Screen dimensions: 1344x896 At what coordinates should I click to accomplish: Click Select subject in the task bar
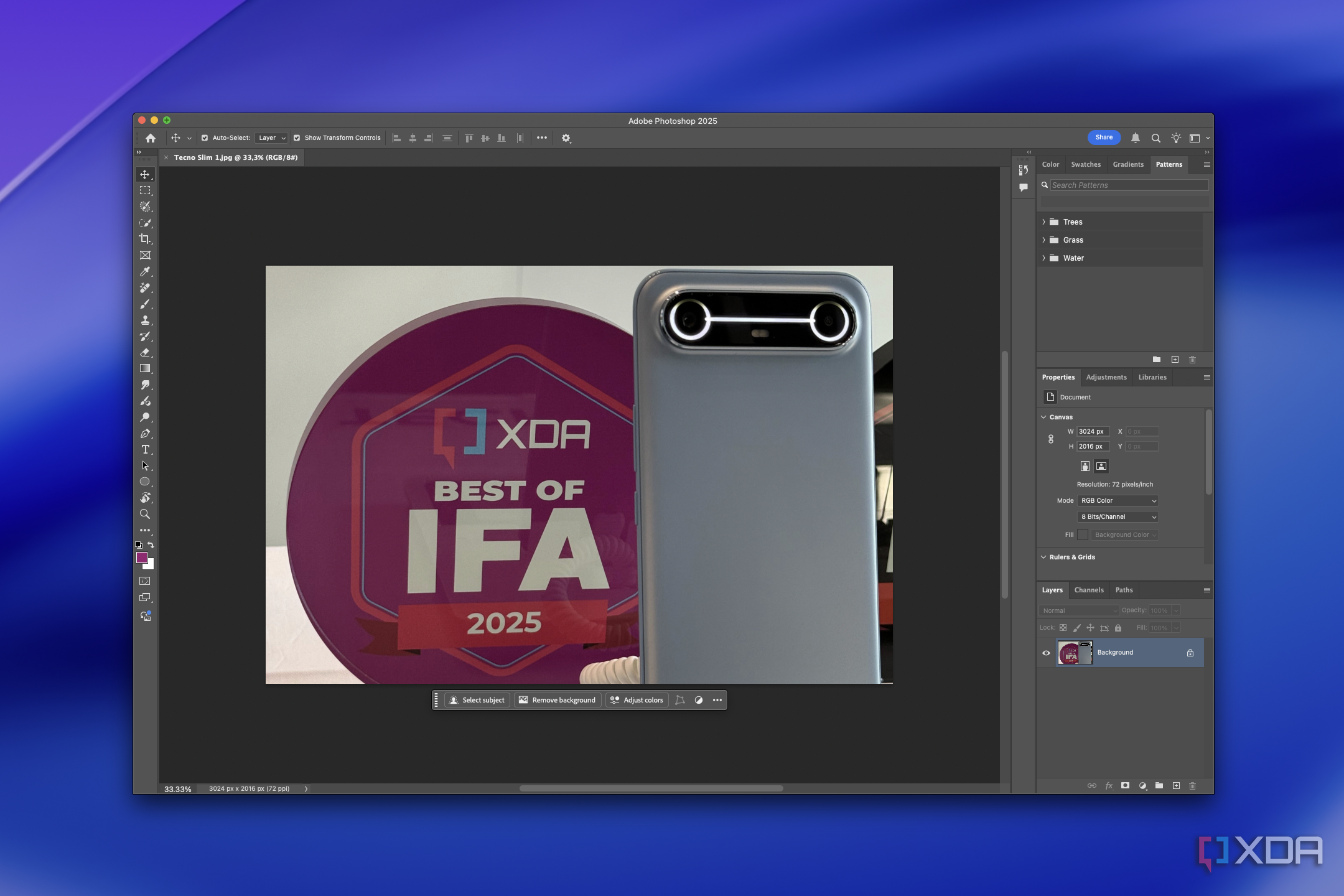click(477, 700)
